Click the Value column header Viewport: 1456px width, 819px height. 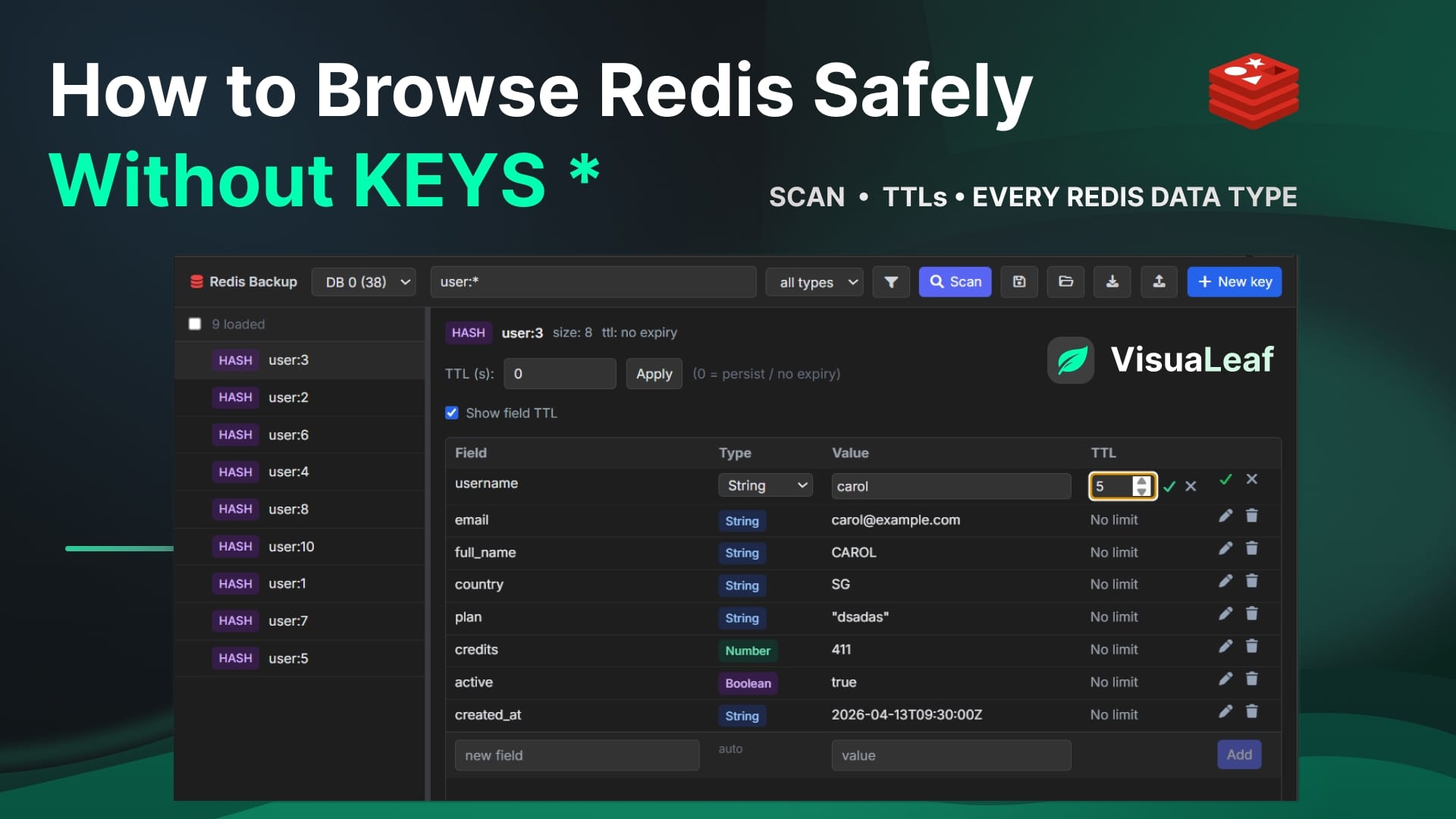(x=850, y=453)
